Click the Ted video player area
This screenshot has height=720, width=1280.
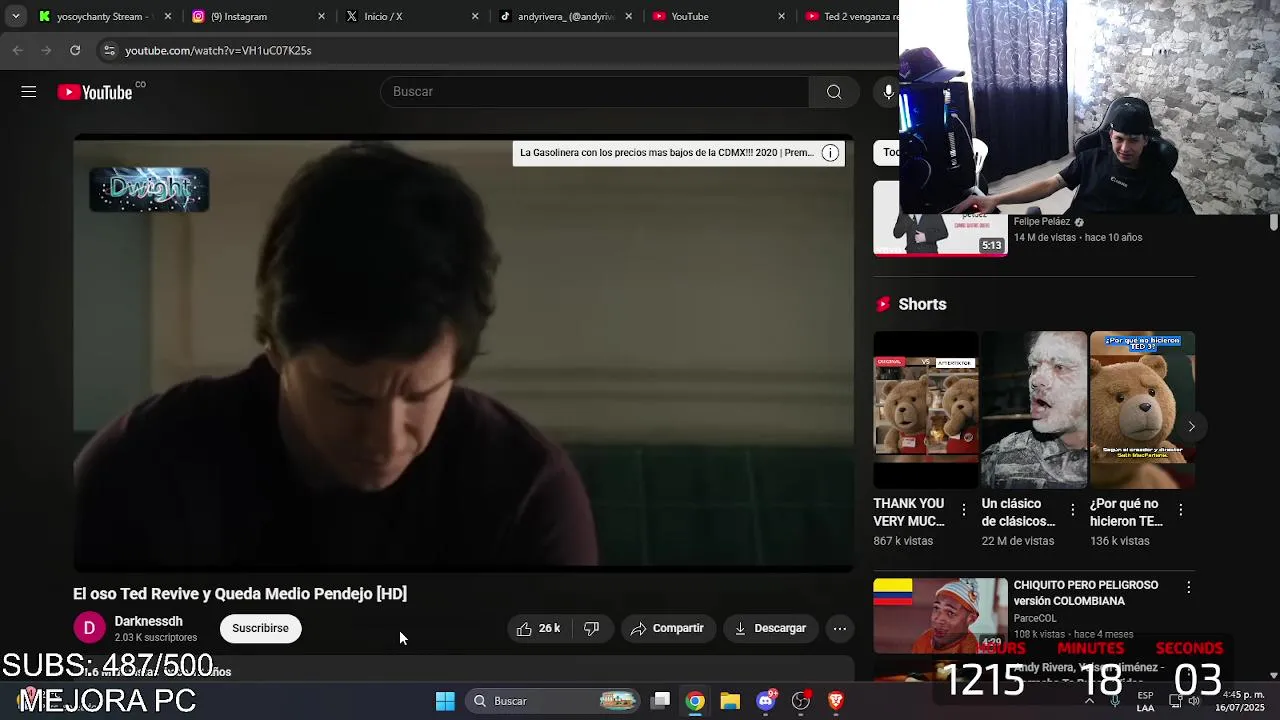click(463, 353)
